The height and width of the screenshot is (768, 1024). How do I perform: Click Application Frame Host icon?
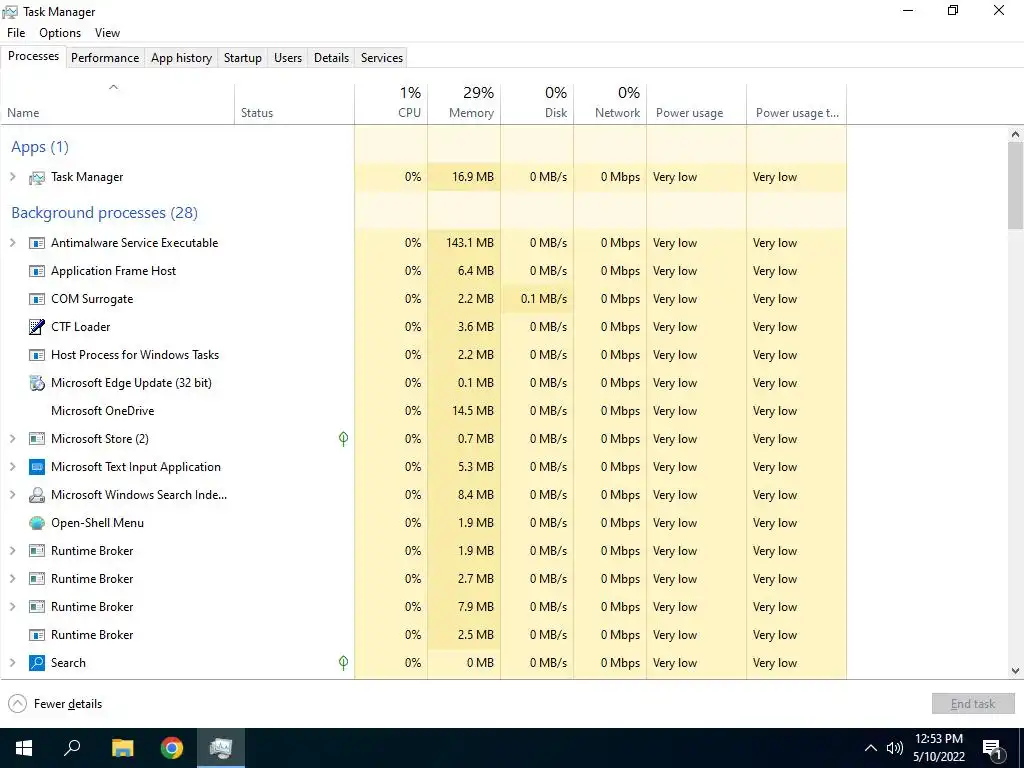click(37, 271)
